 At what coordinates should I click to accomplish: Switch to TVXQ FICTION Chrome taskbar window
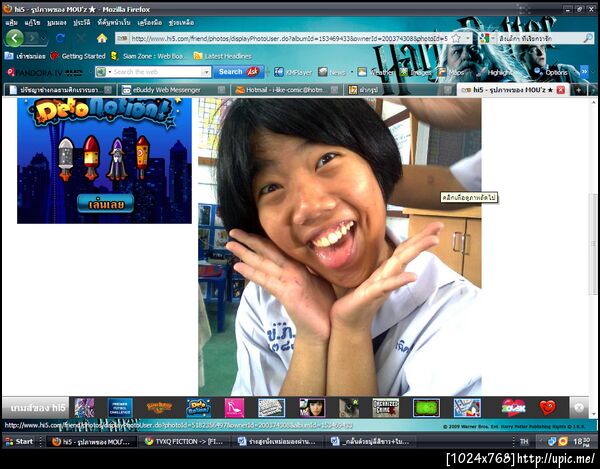tap(185, 441)
